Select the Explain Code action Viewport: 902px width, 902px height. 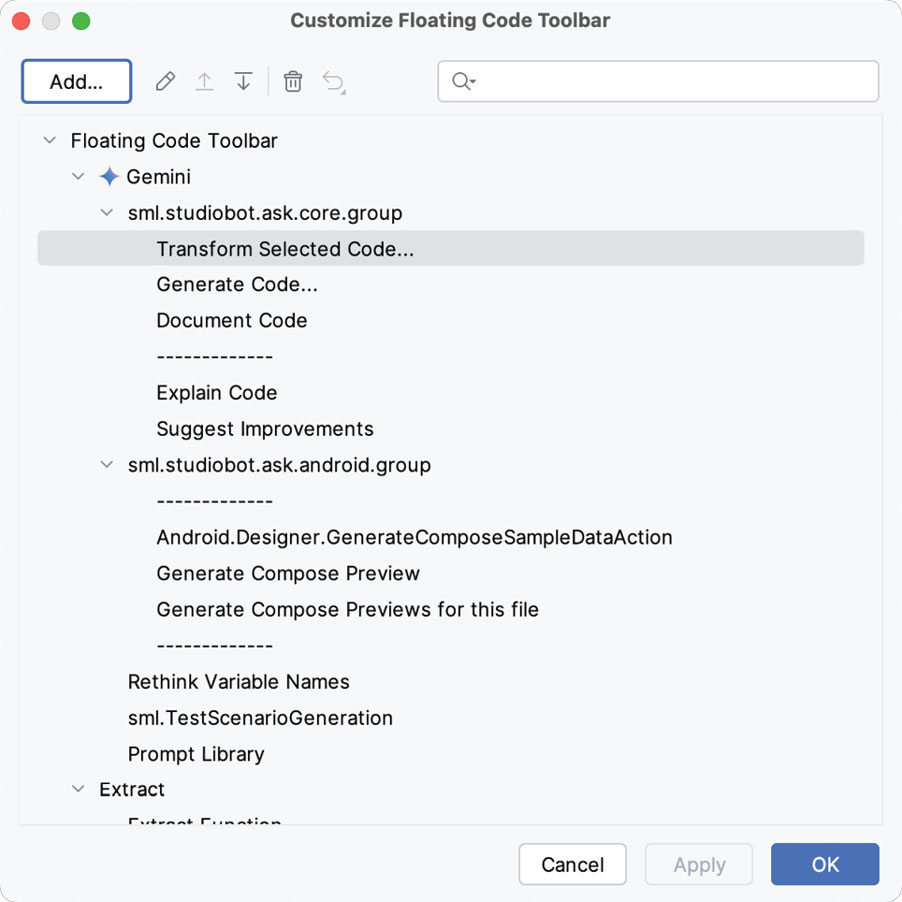(x=217, y=393)
